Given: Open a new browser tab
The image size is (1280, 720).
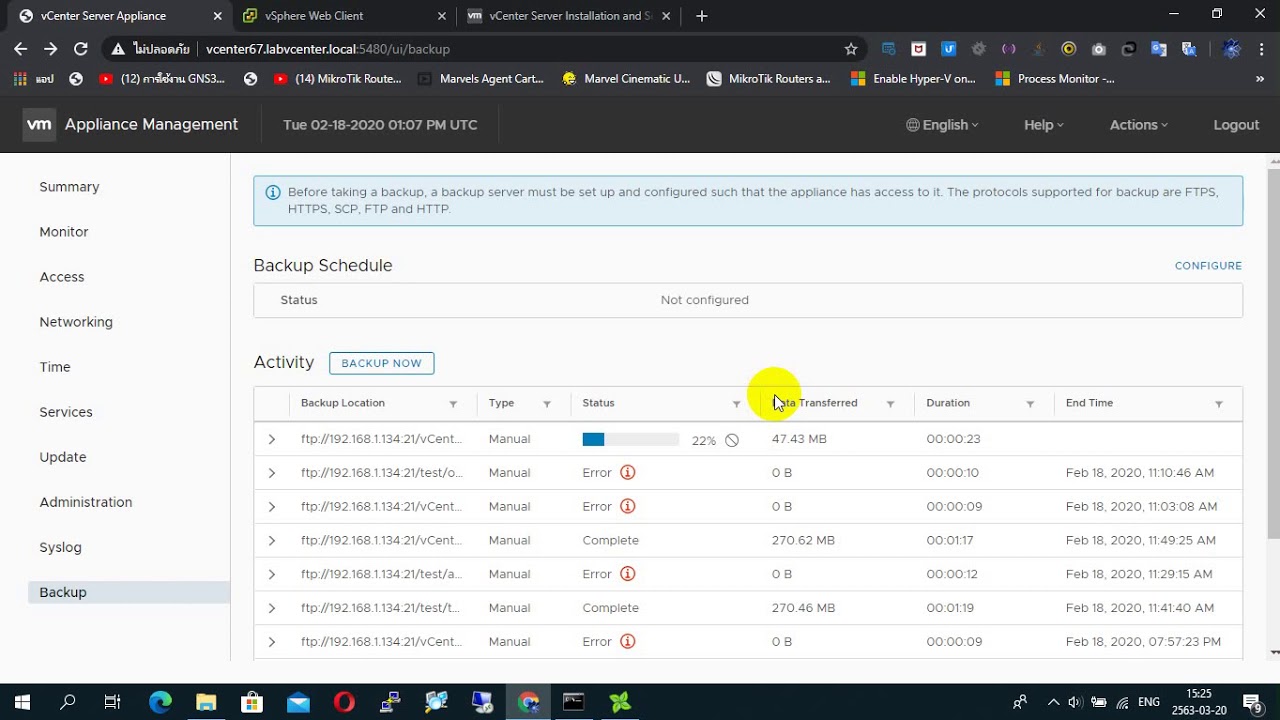Looking at the screenshot, I should (x=702, y=16).
